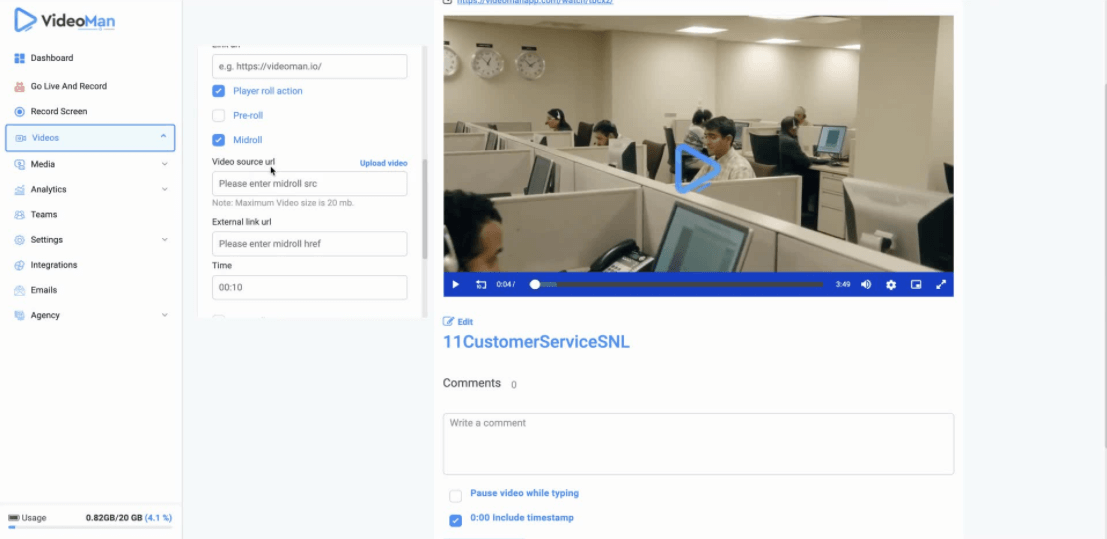The height and width of the screenshot is (539, 1107).
Task: Click the loop/replay icon in player bar
Action: coord(481,285)
